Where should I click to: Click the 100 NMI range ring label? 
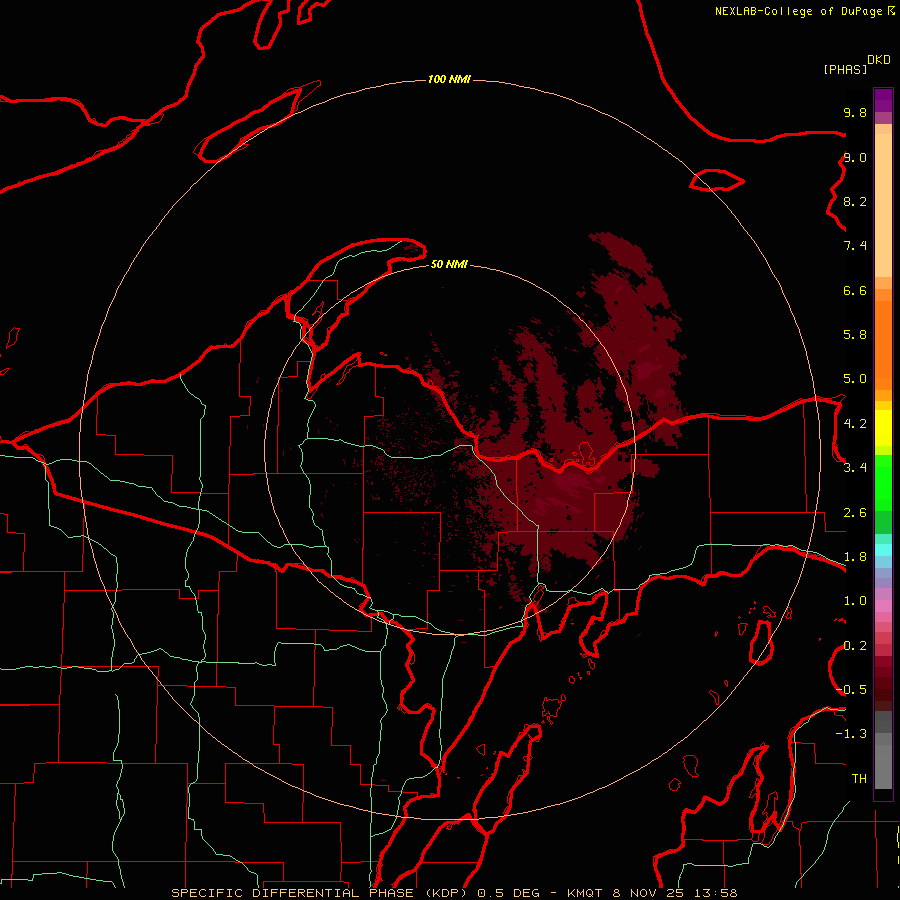click(x=449, y=79)
